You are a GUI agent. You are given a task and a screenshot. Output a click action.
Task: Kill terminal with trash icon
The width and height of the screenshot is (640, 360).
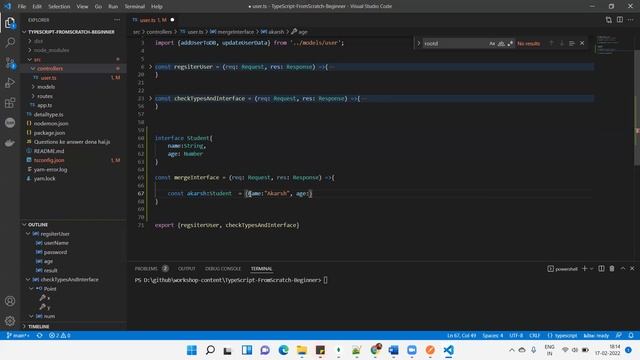click(x=612, y=268)
